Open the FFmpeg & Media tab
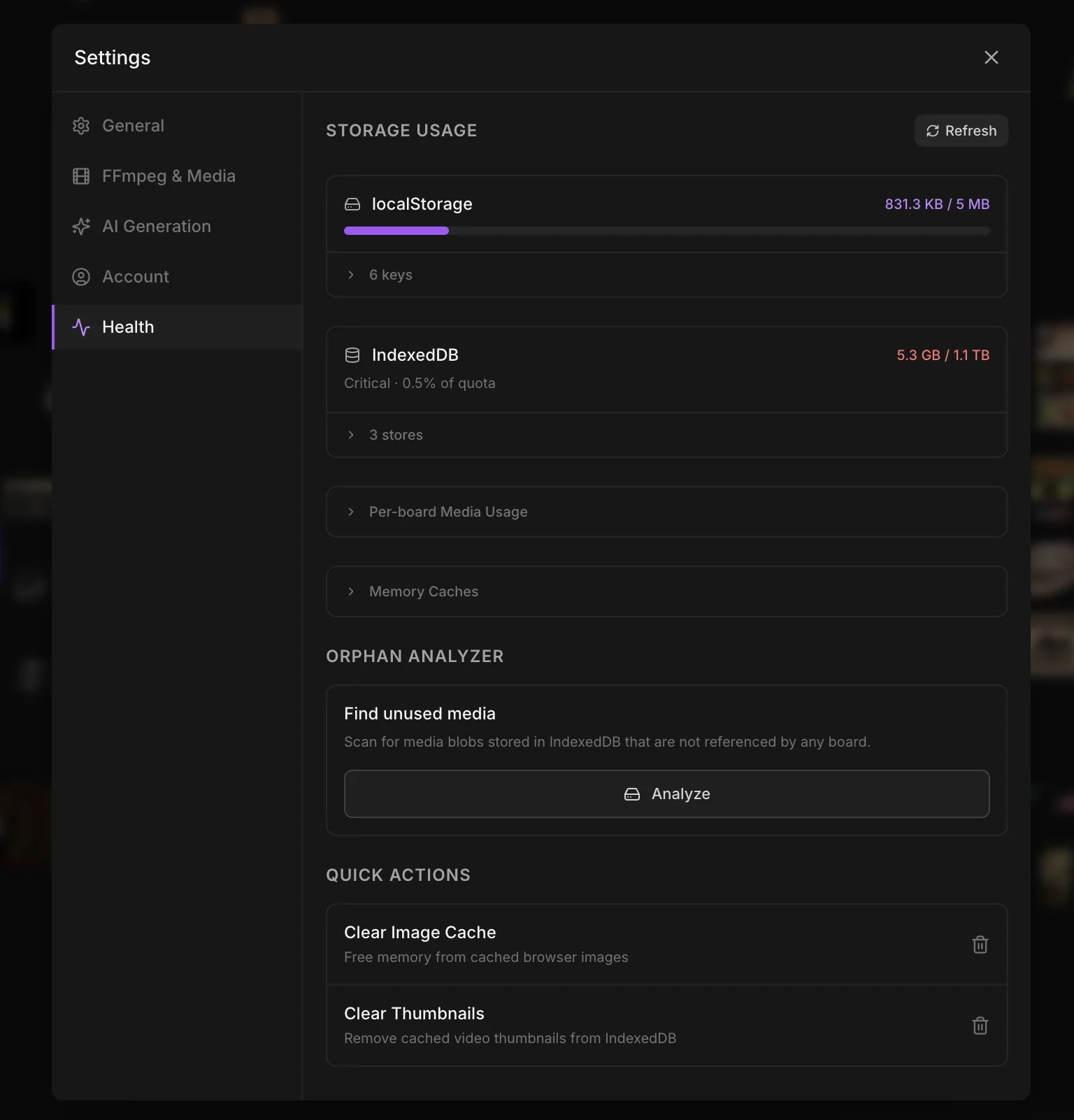The width and height of the screenshot is (1074, 1120). [x=169, y=176]
